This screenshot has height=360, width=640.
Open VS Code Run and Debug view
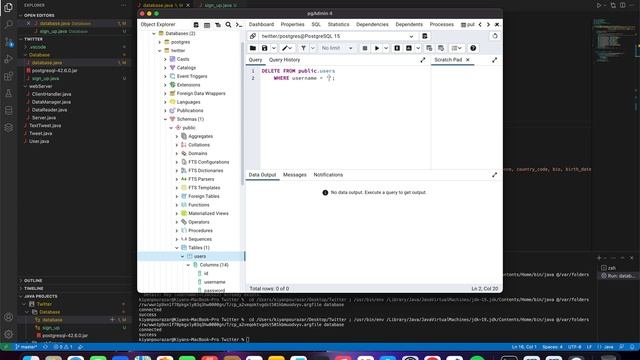(9, 59)
